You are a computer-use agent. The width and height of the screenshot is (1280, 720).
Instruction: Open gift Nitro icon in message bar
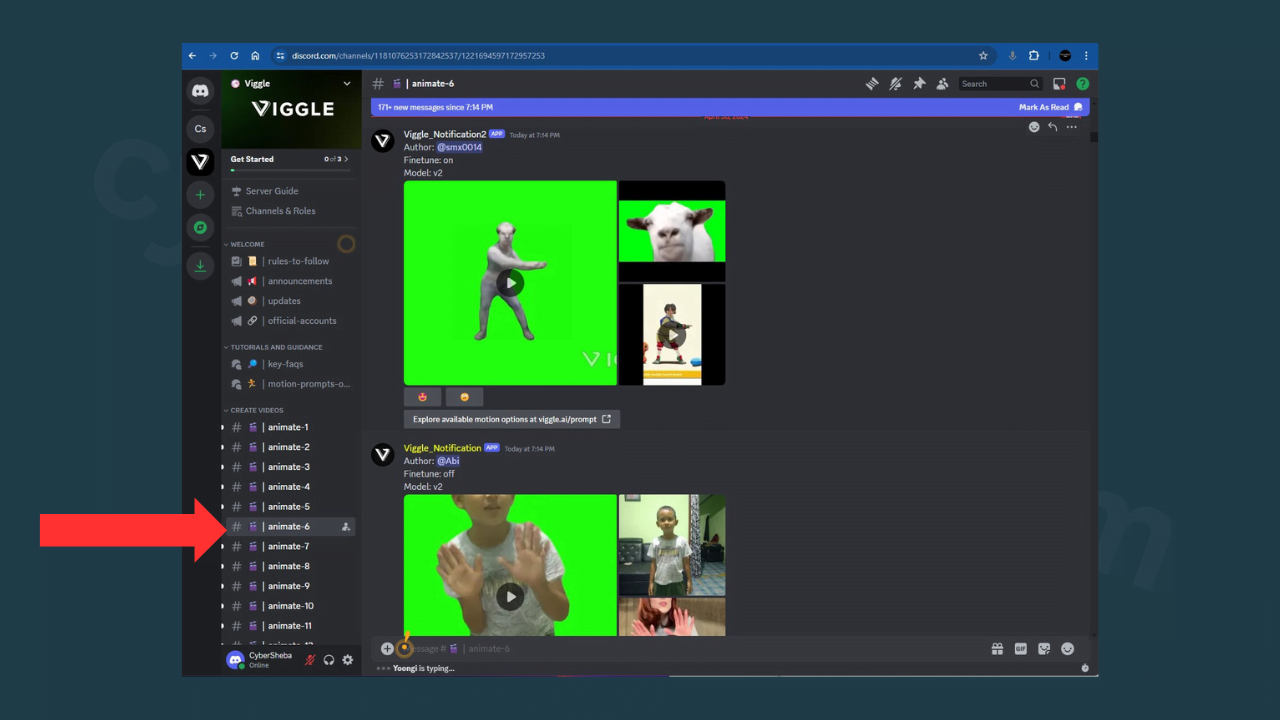pyautogui.click(x=997, y=648)
